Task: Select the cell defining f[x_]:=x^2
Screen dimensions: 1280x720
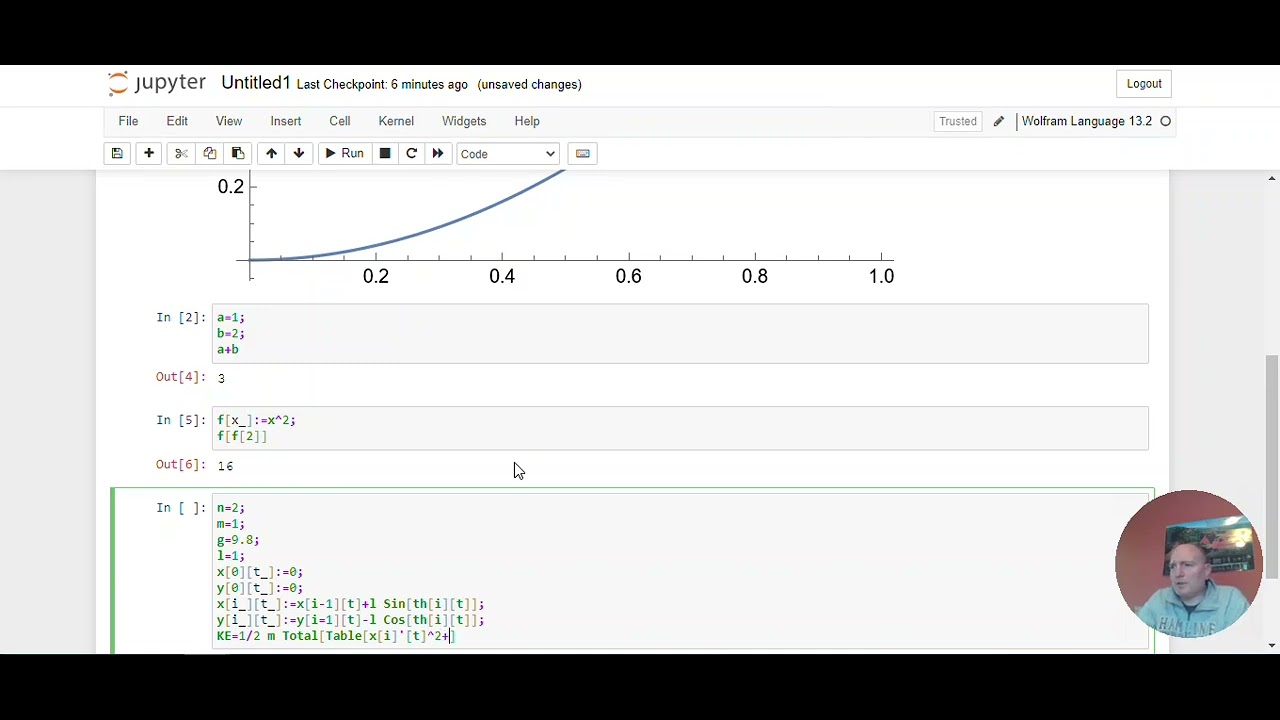Action: 680,428
